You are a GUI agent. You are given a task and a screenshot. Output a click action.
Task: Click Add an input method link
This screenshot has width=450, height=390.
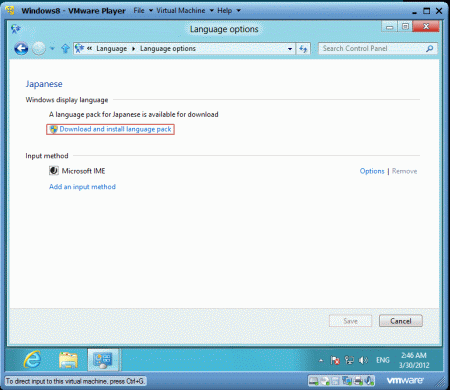(x=82, y=187)
